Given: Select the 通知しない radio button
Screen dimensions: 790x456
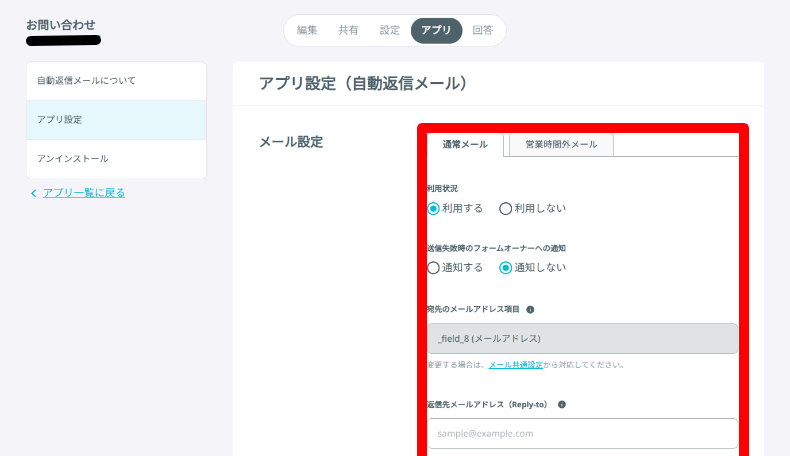Looking at the screenshot, I should click(505, 268).
